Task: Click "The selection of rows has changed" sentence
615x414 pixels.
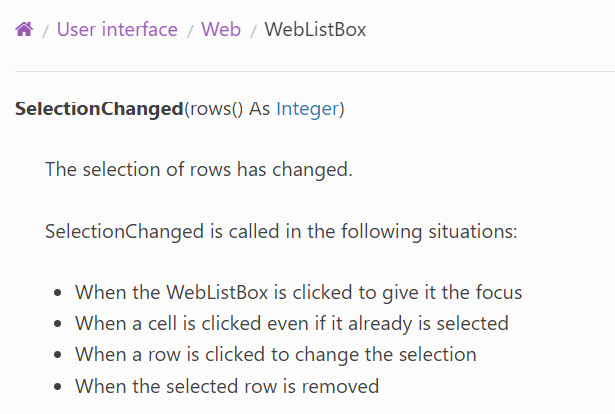Action: click(x=198, y=169)
